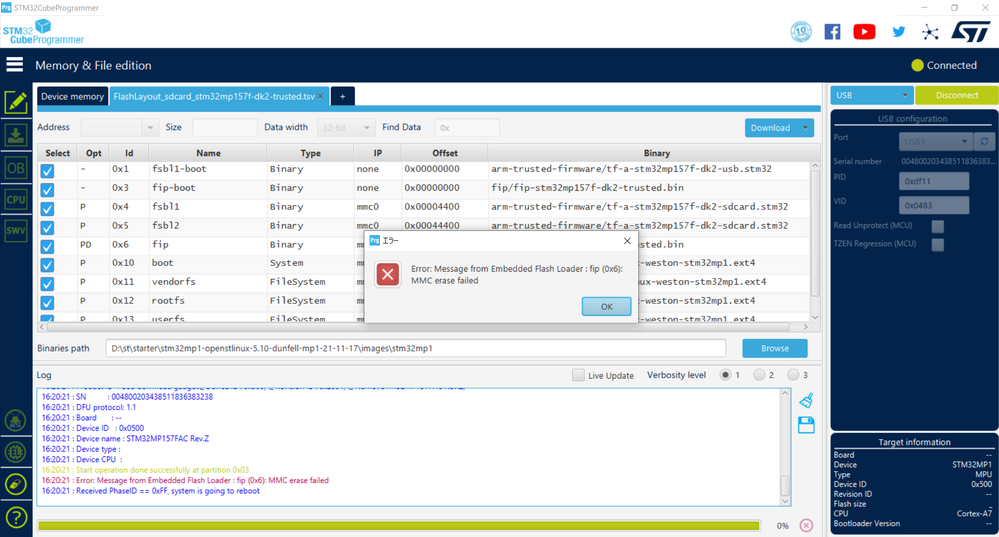Viewport: 999px width, 537px height.
Task: Open the external loader chip icon
Action: [x=16, y=452]
